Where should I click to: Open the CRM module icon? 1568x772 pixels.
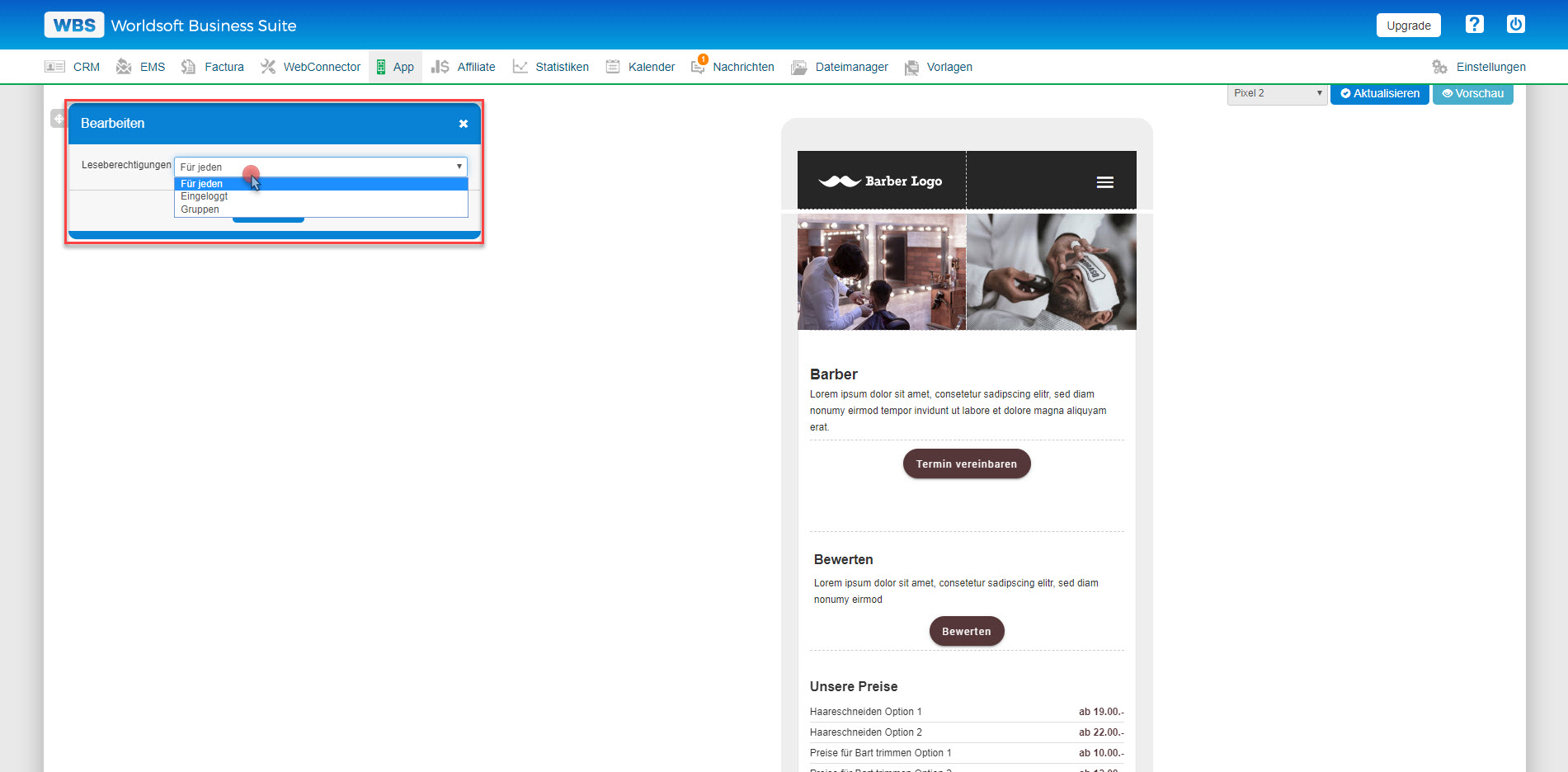click(54, 67)
